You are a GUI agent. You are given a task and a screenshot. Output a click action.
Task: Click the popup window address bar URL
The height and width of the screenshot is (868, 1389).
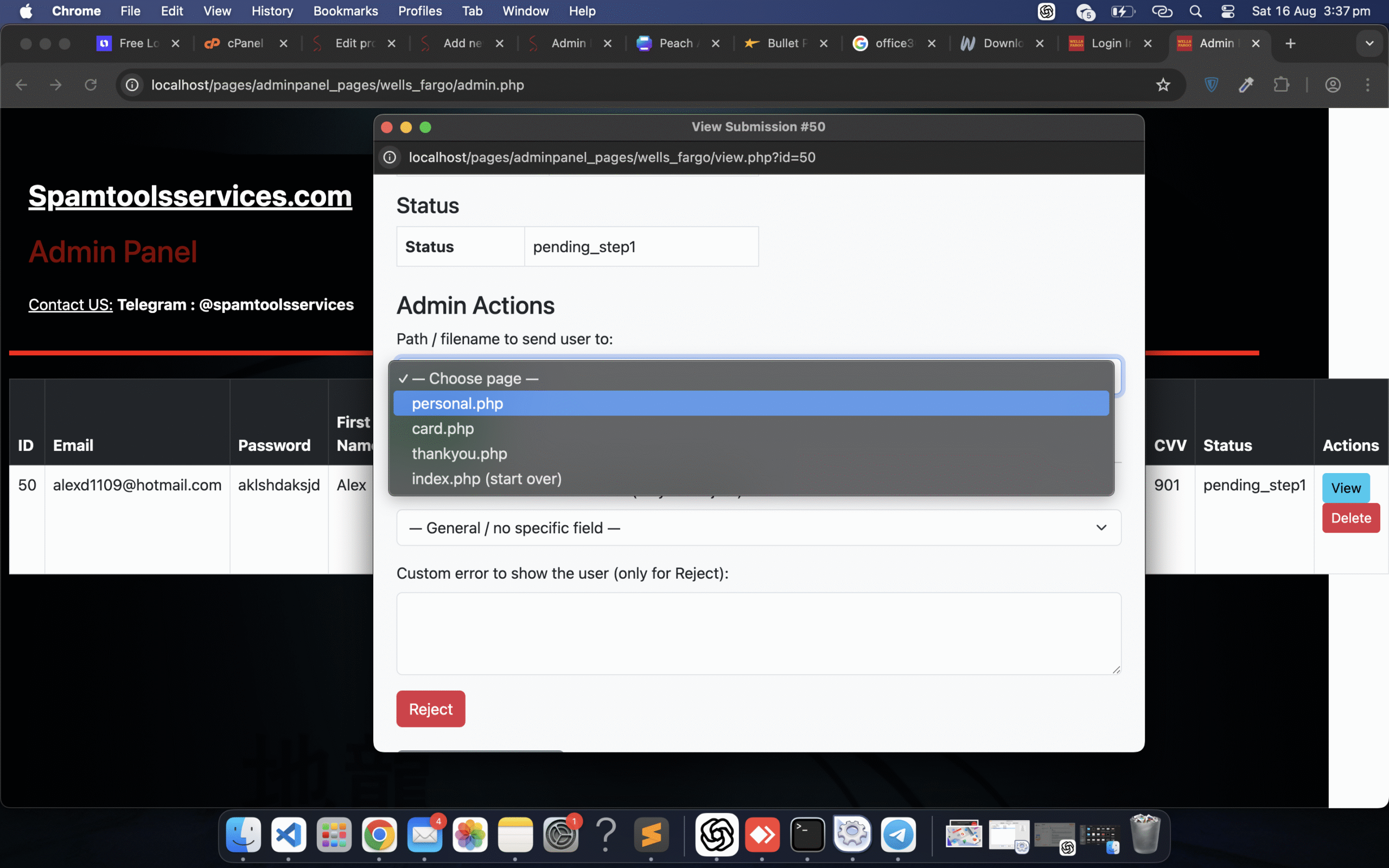coord(612,157)
